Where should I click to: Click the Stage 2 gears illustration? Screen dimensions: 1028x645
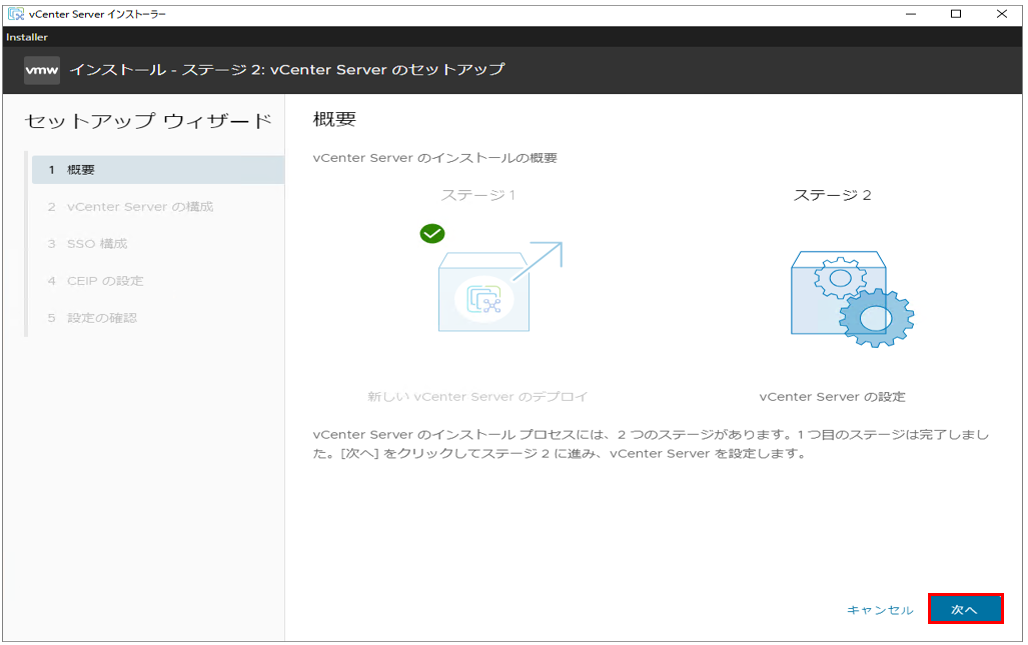tap(852, 299)
